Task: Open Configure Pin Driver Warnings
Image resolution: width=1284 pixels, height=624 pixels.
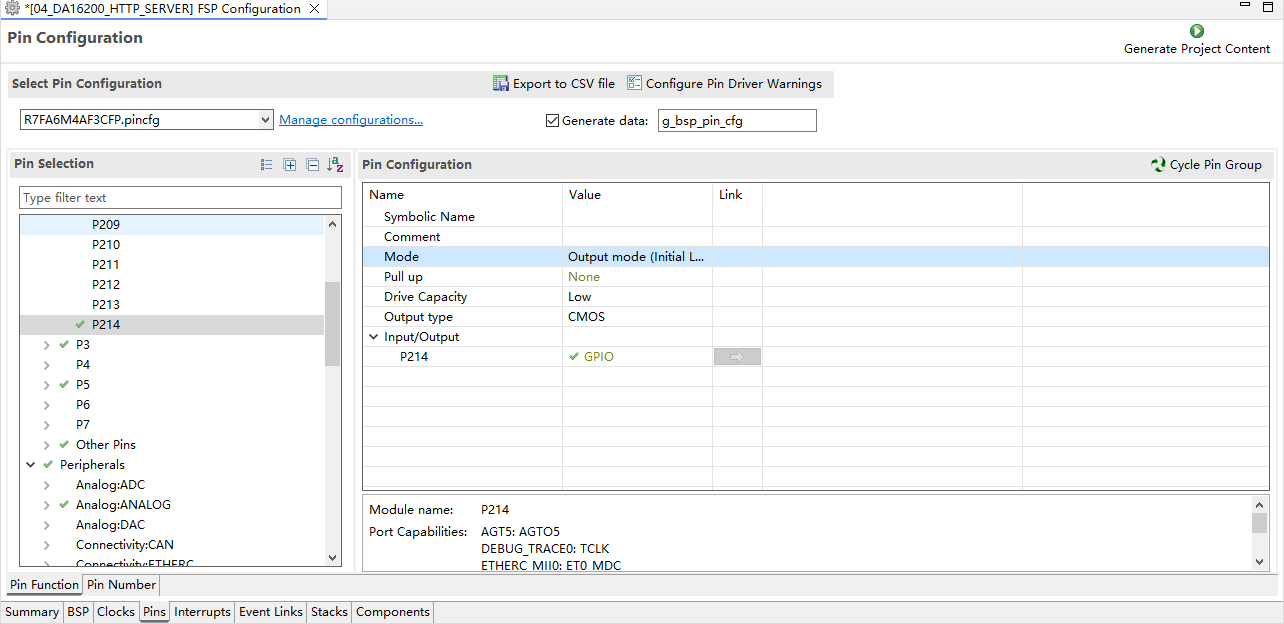Action: (x=724, y=84)
